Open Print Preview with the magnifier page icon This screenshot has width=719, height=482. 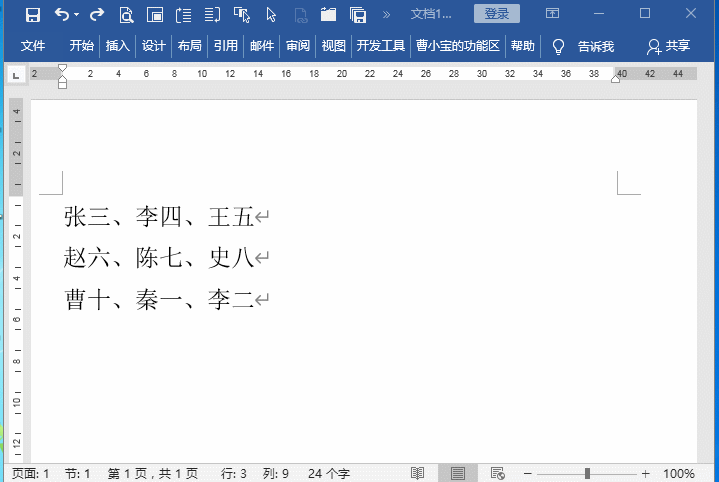coord(126,15)
